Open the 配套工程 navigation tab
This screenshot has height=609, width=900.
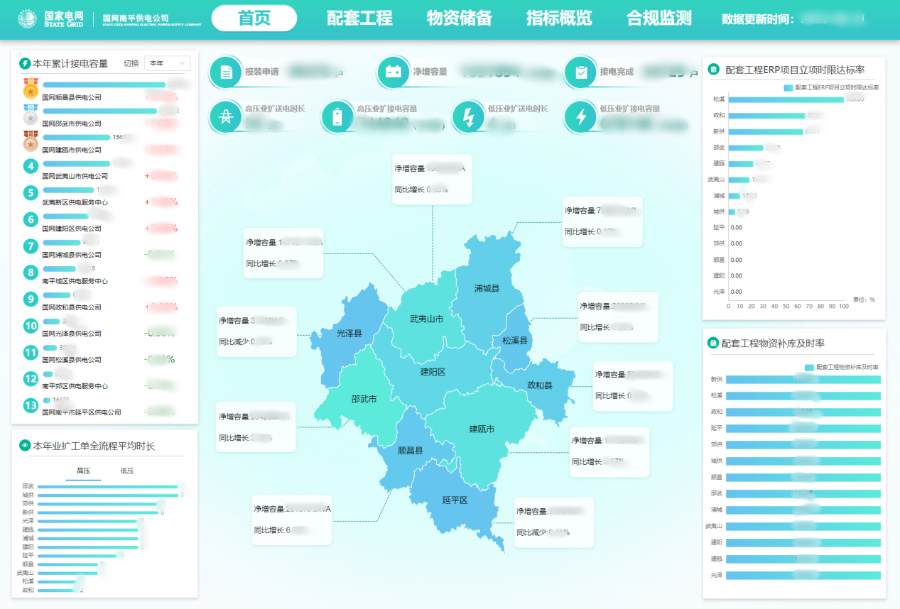point(360,19)
